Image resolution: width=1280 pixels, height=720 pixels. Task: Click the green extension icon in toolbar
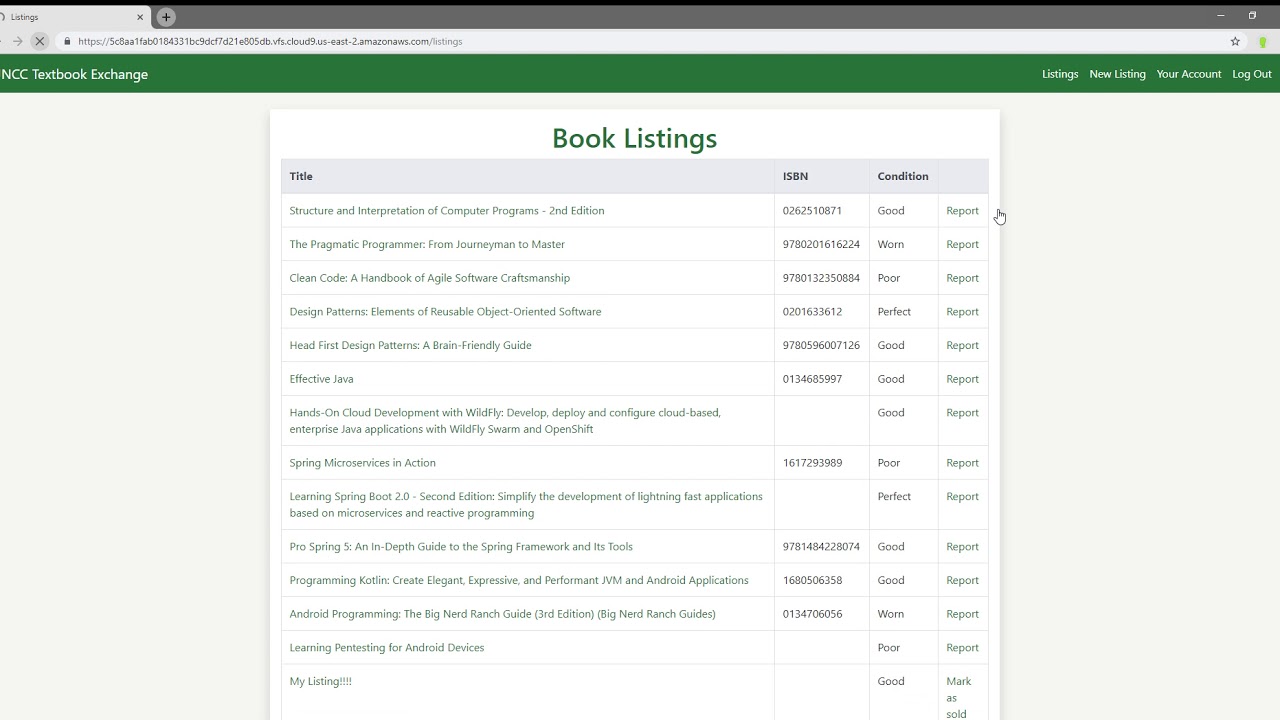(x=1263, y=41)
